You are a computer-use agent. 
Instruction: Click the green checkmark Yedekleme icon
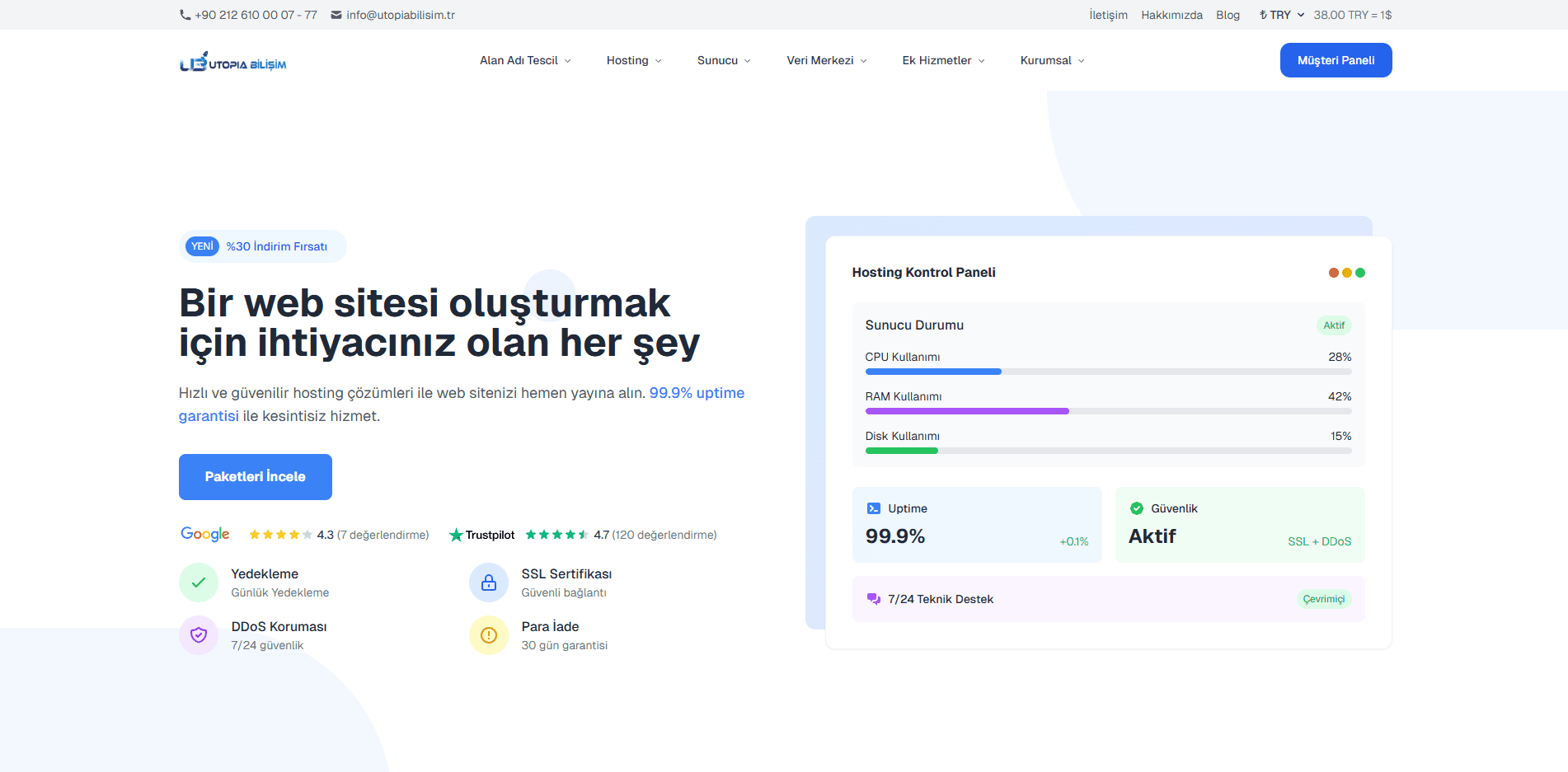tap(199, 583)
